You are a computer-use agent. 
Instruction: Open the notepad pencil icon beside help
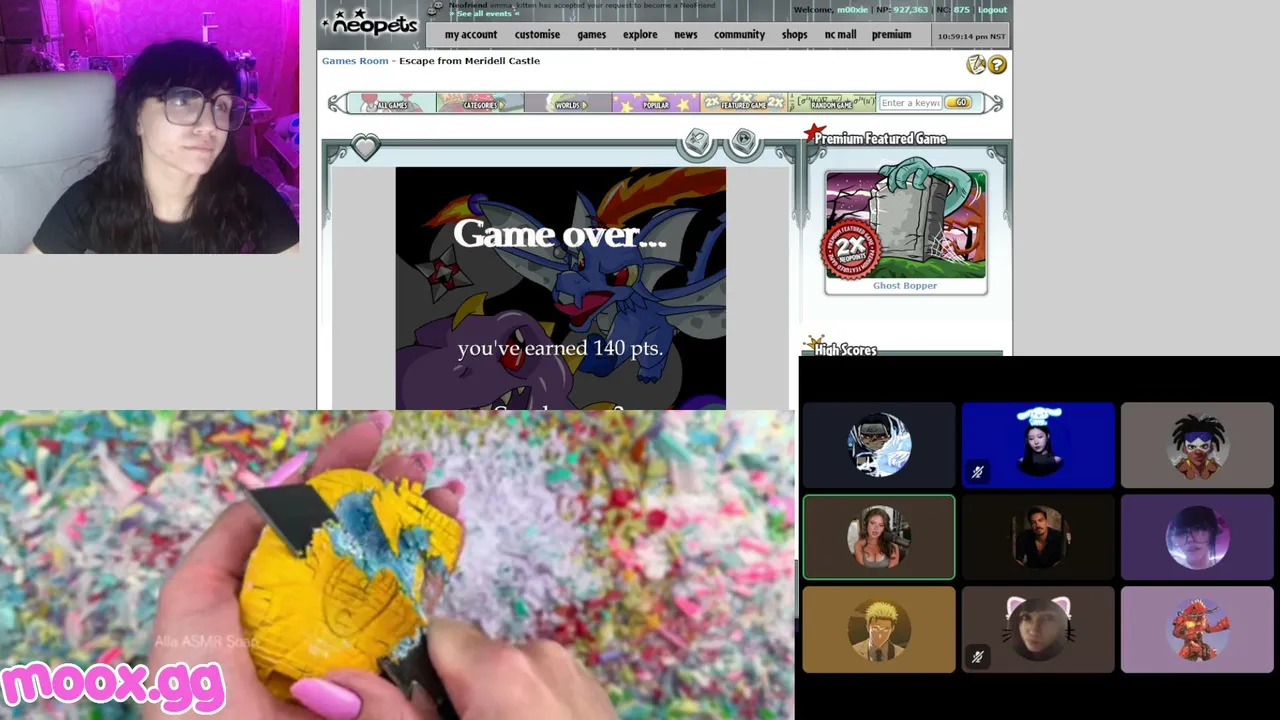pos(976,65)
